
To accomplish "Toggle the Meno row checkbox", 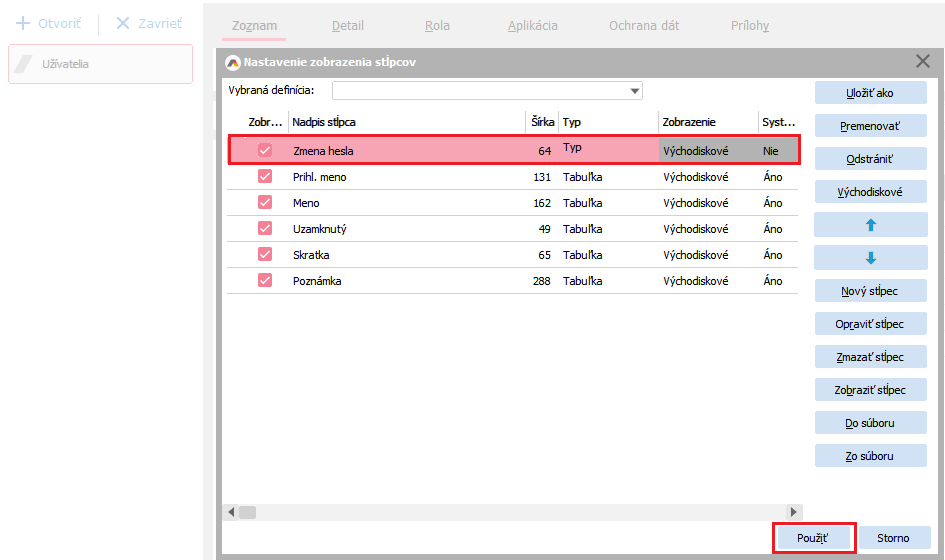I will pyautogui.click(x=265, y=202).
